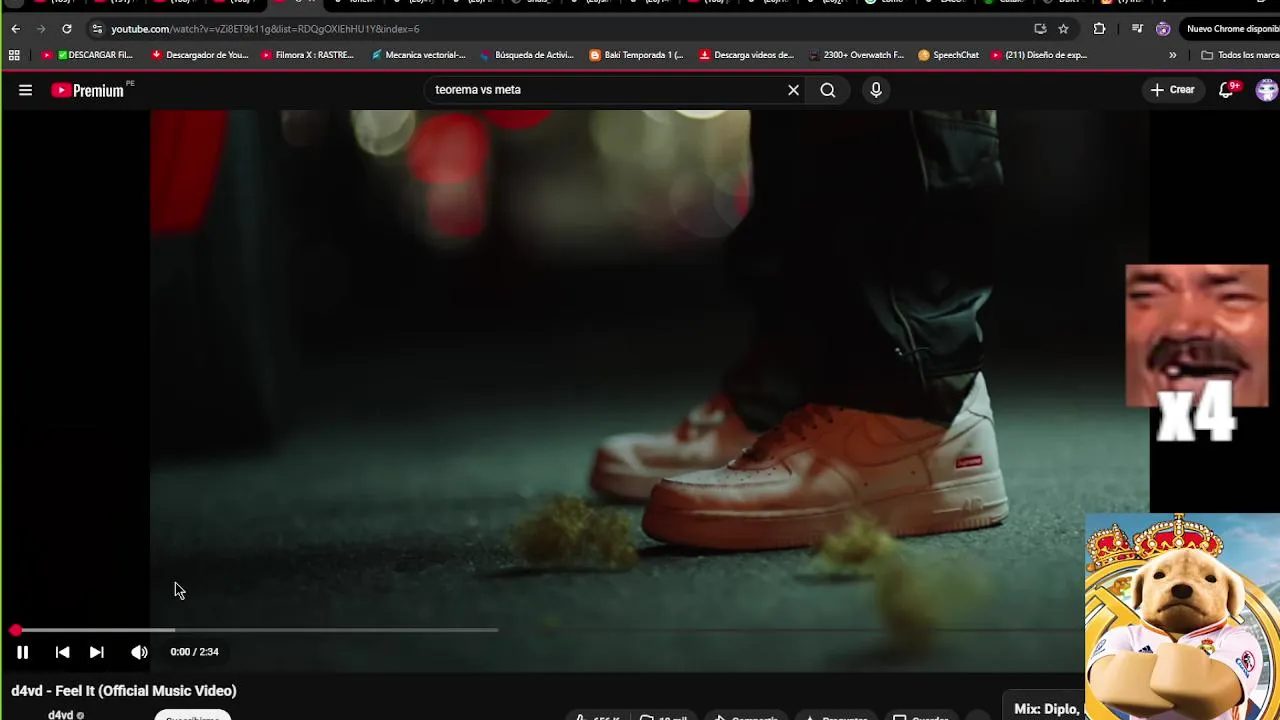Image resolution: width=1280 pixels, height=720 pixels.
Task: Open the 'Baki Temporada 1' bookmark
Action: click(x=637, y=55)
